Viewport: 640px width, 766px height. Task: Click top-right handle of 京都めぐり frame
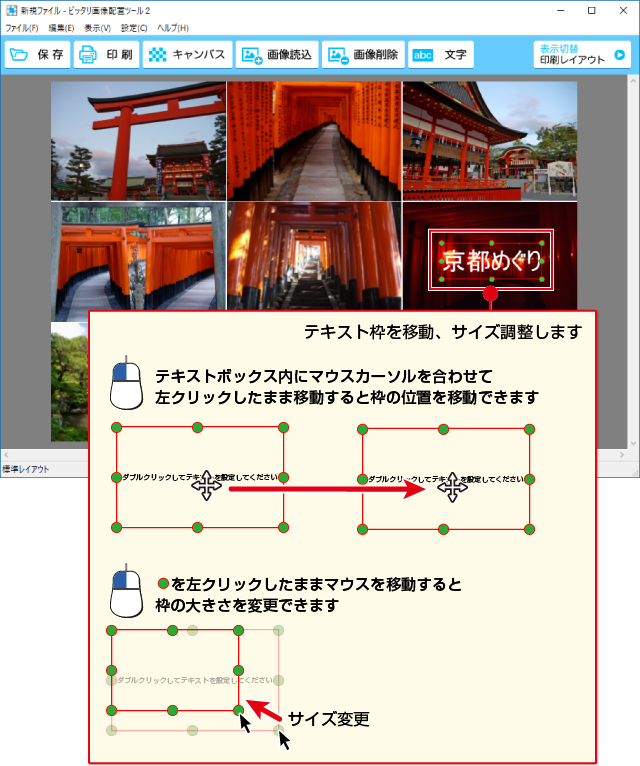542,243
